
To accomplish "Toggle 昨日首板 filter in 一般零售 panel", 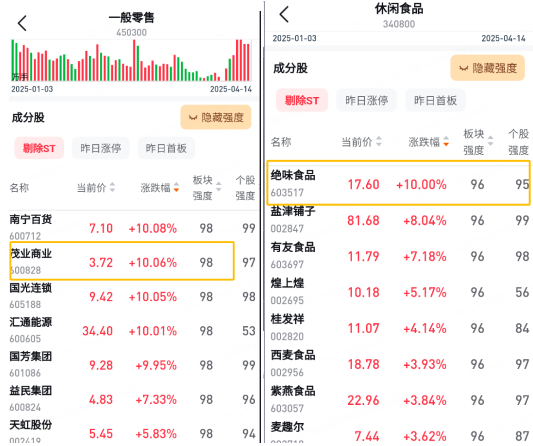I will 166,148.
